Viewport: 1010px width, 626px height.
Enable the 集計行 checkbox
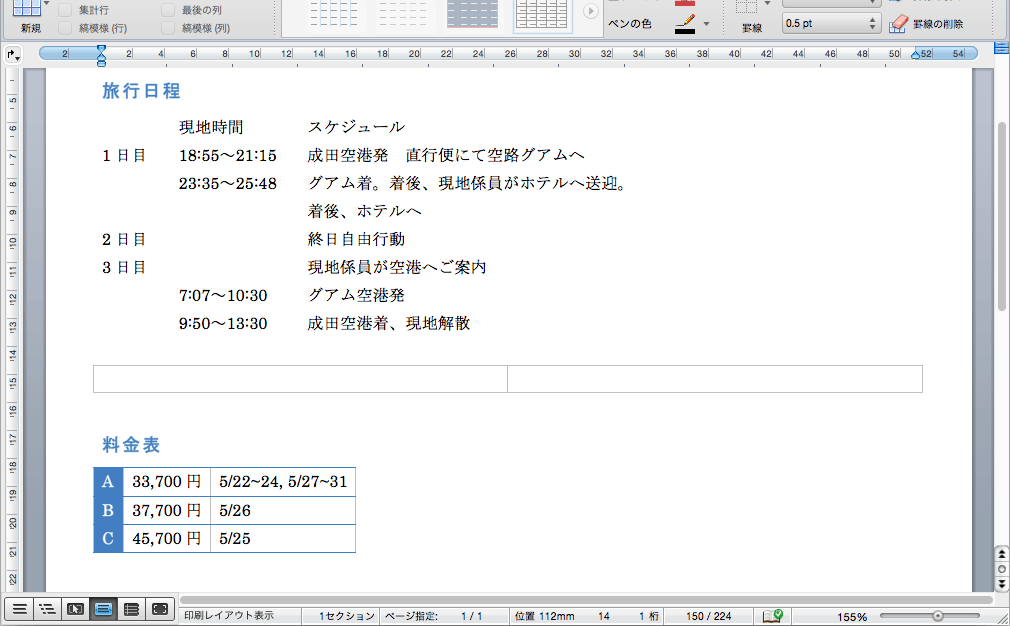[x=65, y=10]
